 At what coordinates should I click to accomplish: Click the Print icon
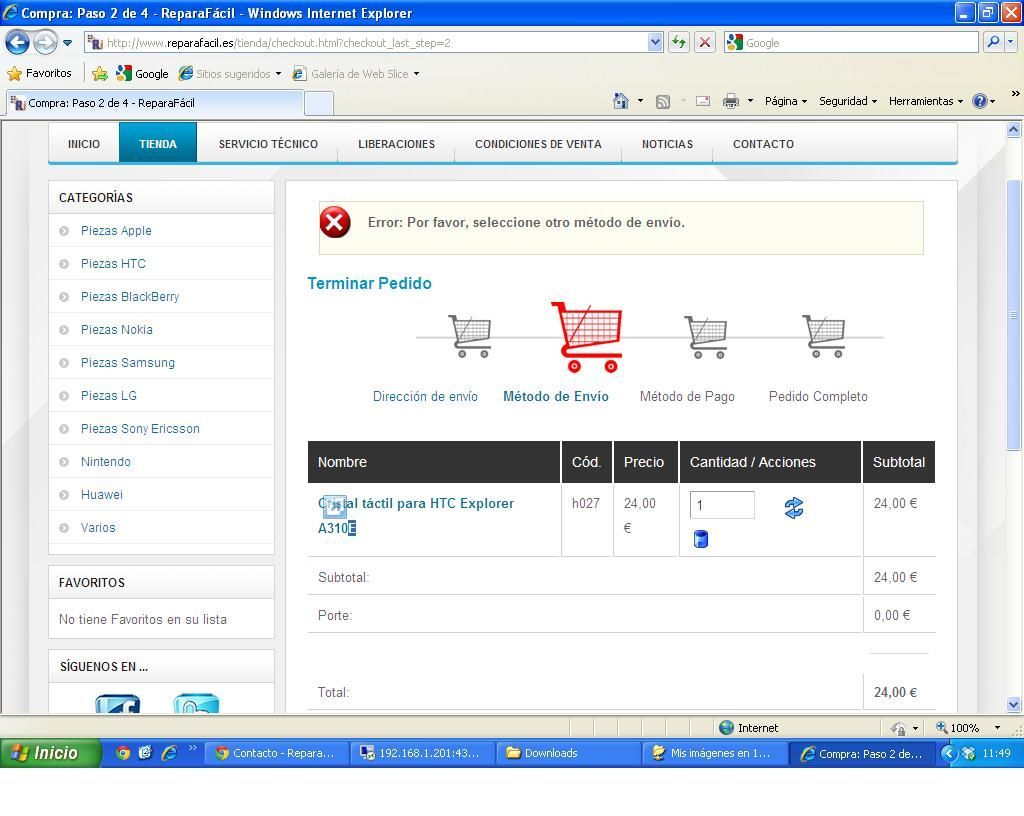[731, 101]
